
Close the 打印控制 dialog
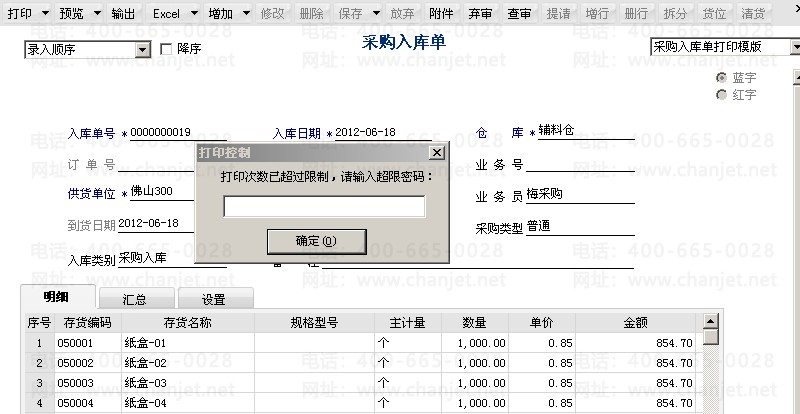(437, 153)
